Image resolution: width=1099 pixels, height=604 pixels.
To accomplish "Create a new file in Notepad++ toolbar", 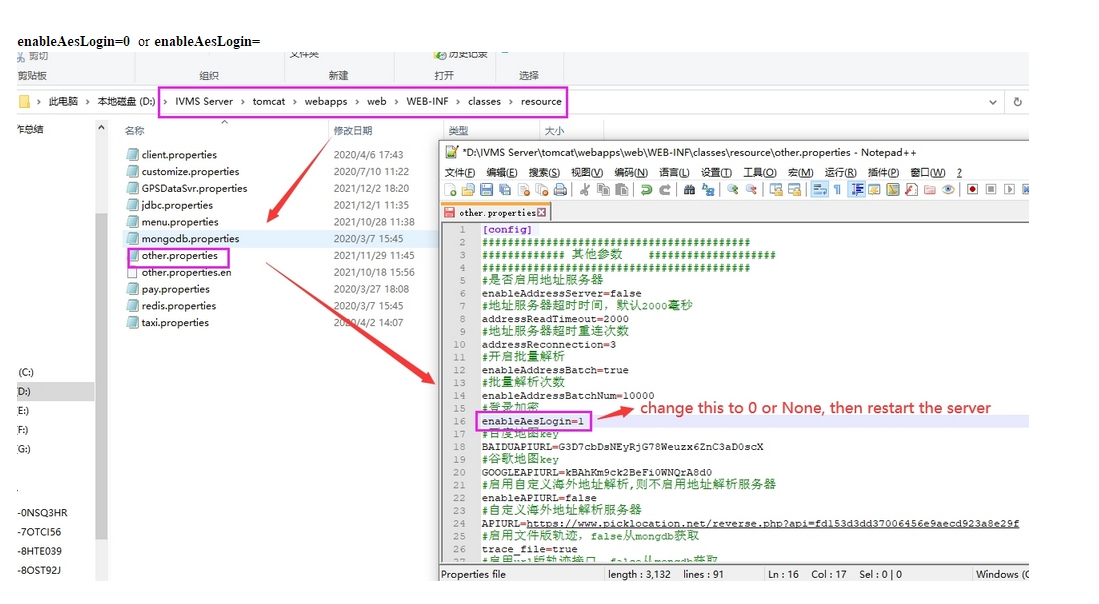I will coord(450,190).
